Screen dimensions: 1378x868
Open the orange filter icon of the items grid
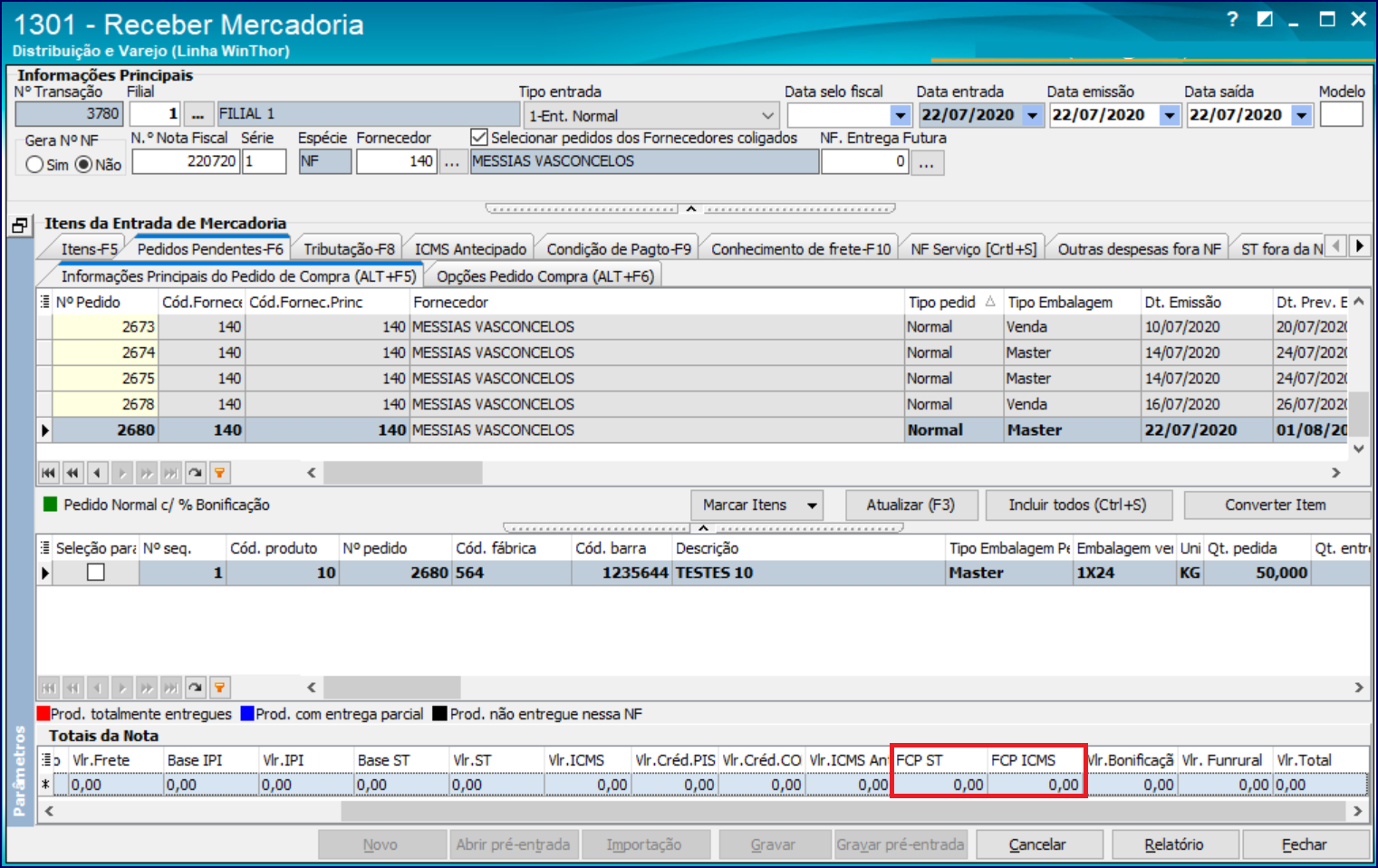coord(219,688)
